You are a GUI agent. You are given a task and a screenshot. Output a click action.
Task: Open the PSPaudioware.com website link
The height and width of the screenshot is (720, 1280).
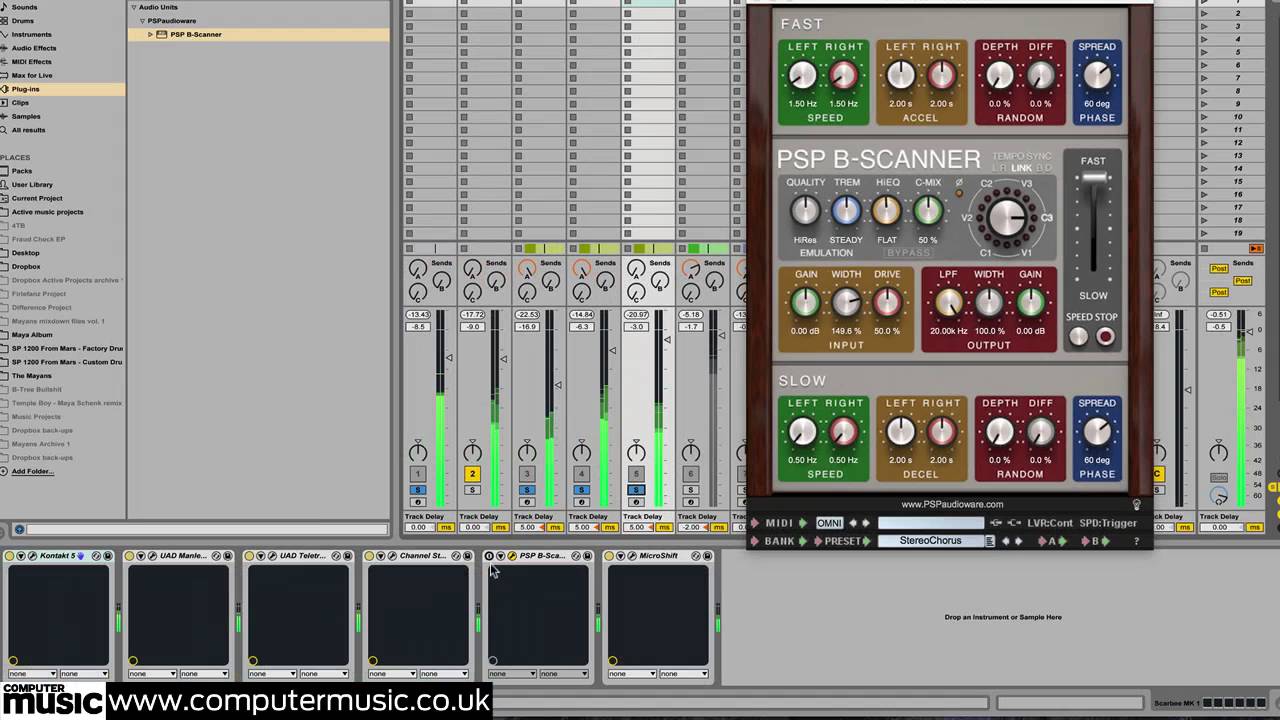tap(951, 504)
